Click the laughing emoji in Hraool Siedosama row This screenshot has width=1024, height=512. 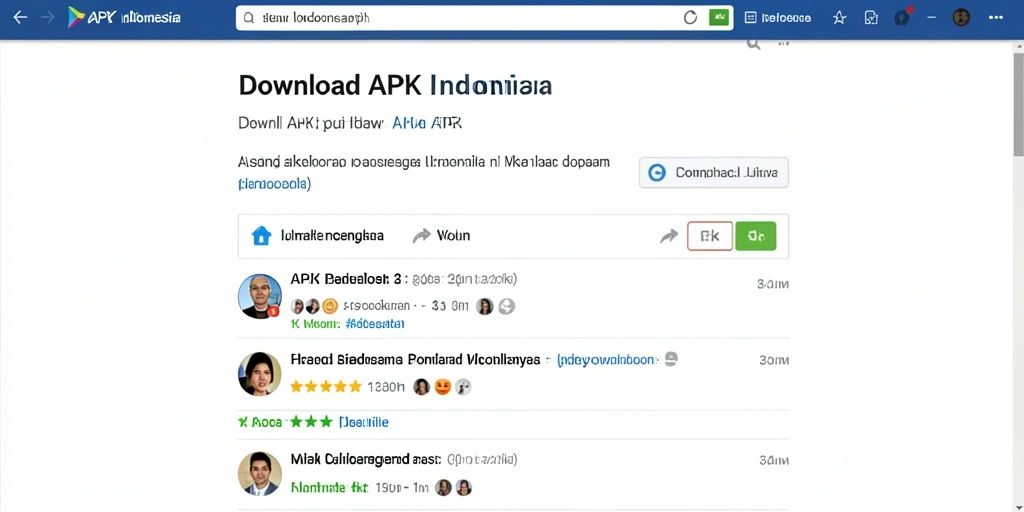coord(443,387)
